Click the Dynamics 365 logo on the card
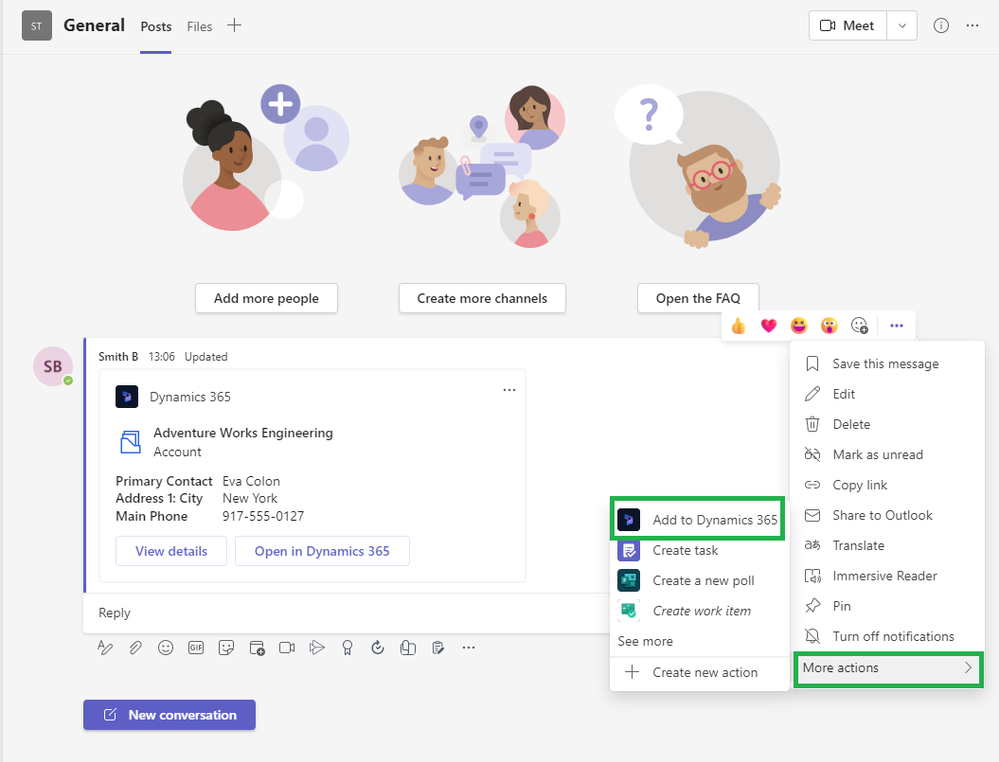The width and height of the screenshot is (999, 762). (x=127, y=396)
